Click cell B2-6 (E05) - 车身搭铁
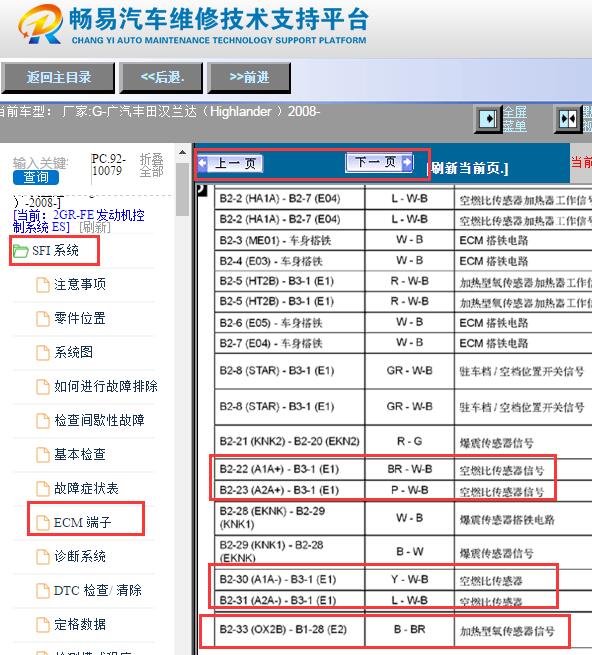The height and width of the screenshot is (655, 592). (290, 323)
